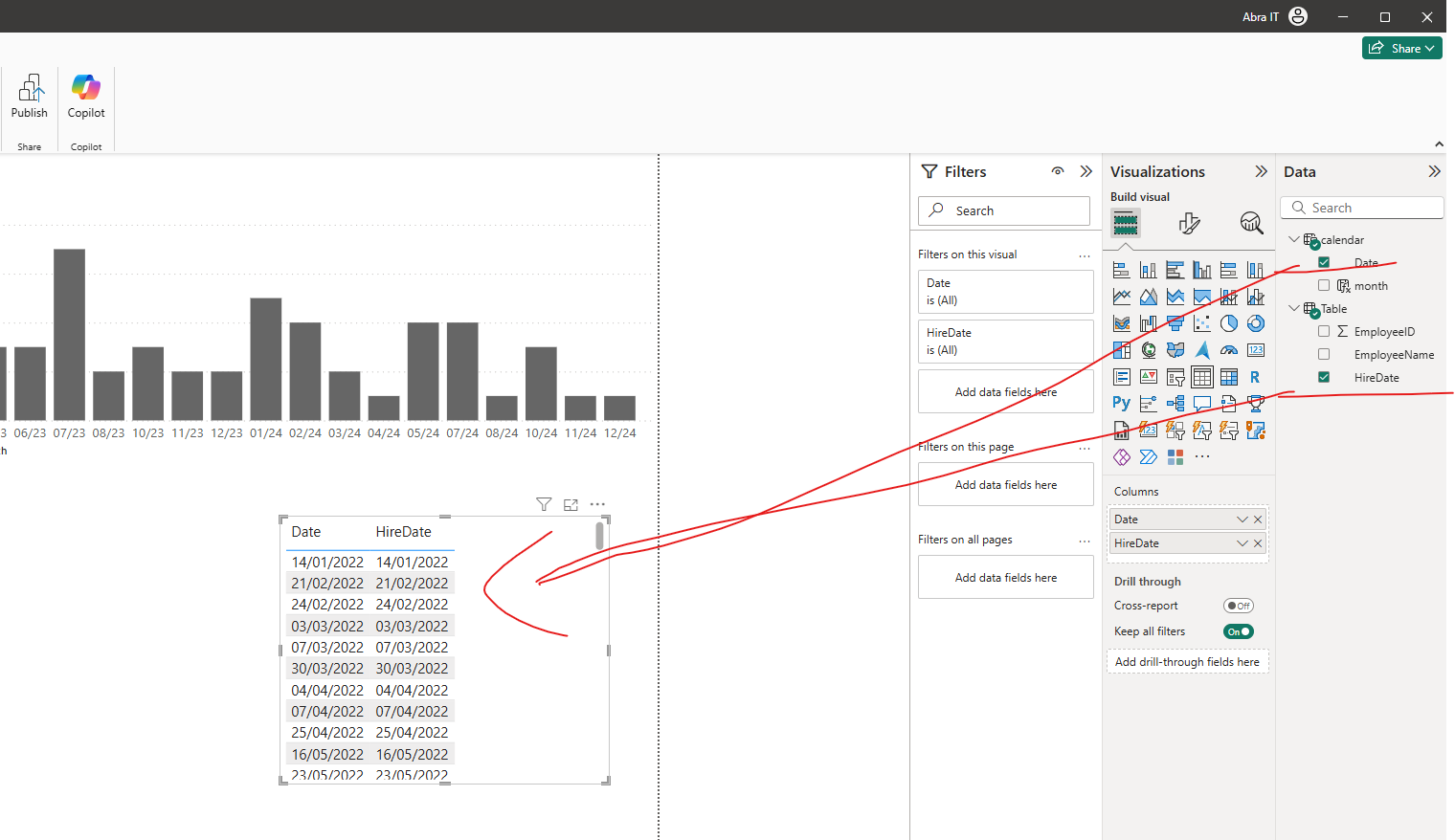This screenshot has width=1455, height=840.
Task: Choose the pie chart visualization
Action: point(1229,323)
